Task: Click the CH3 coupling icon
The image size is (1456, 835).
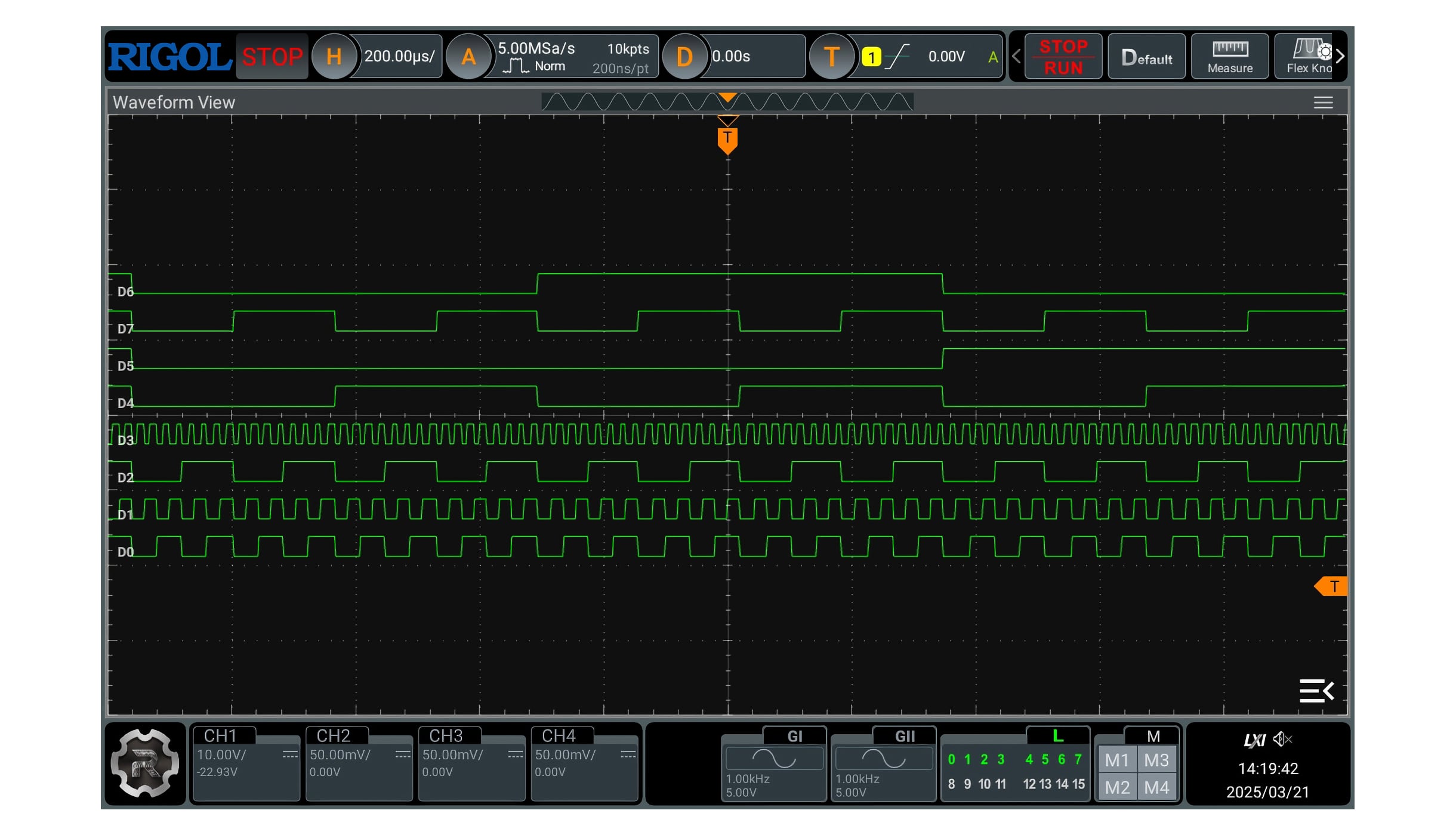Action: click(x=516, y=755)
